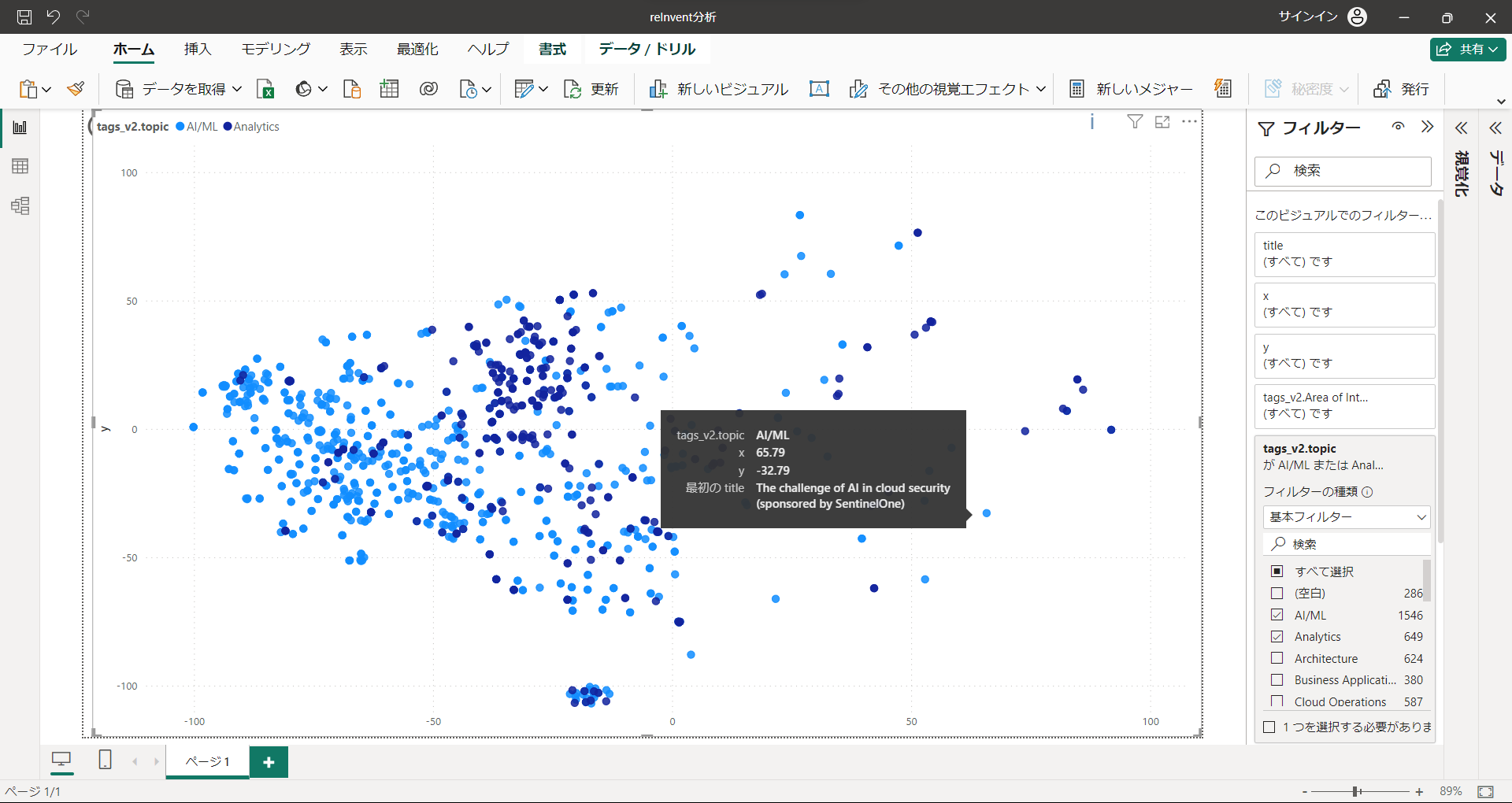Open the モデリング ribbon tab

tap(276, 49)
